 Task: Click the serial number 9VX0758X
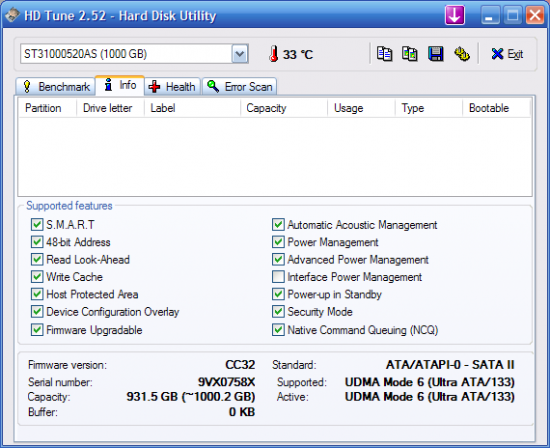pyautogui.click(x=227, y=382)
